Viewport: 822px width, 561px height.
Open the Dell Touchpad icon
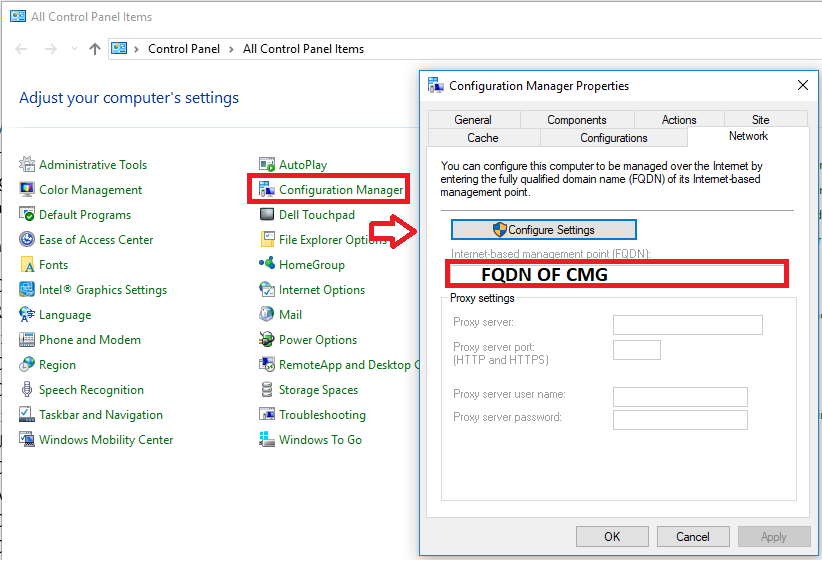267,214
